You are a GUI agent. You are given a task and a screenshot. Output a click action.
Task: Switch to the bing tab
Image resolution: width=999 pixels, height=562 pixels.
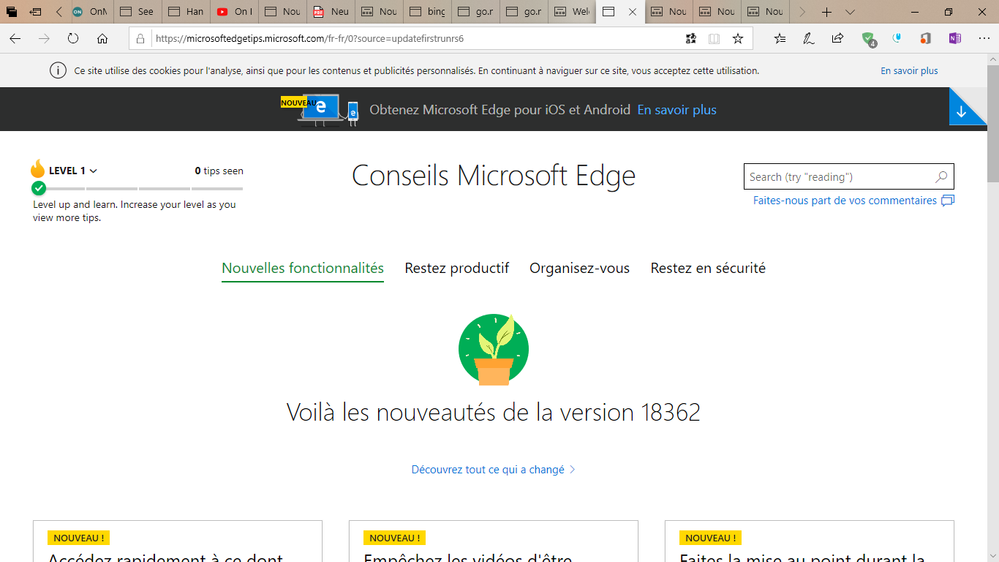pyautogui.click(x=428, y=11)
